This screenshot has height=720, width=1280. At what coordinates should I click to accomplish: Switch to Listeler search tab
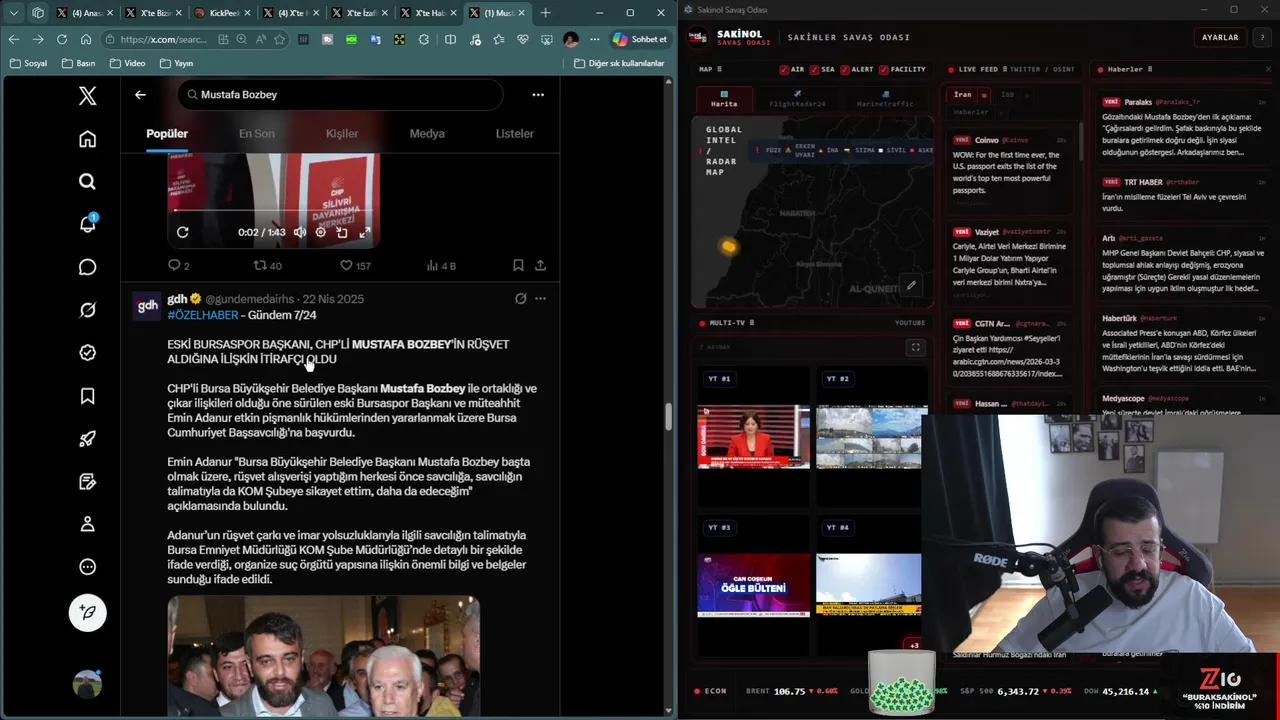coord(515,133)
